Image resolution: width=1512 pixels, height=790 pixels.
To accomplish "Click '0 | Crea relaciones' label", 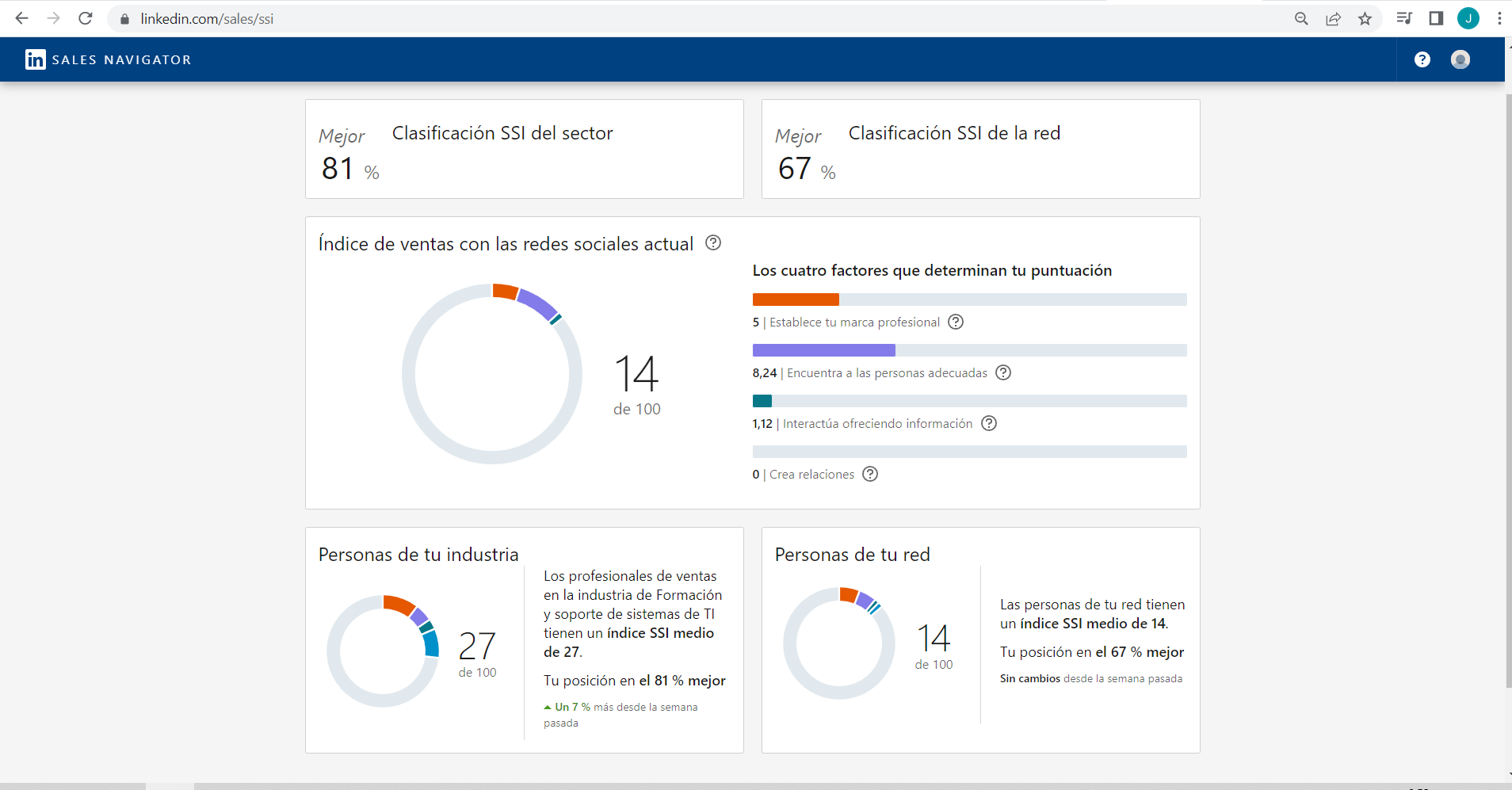I will coord(804,475).
